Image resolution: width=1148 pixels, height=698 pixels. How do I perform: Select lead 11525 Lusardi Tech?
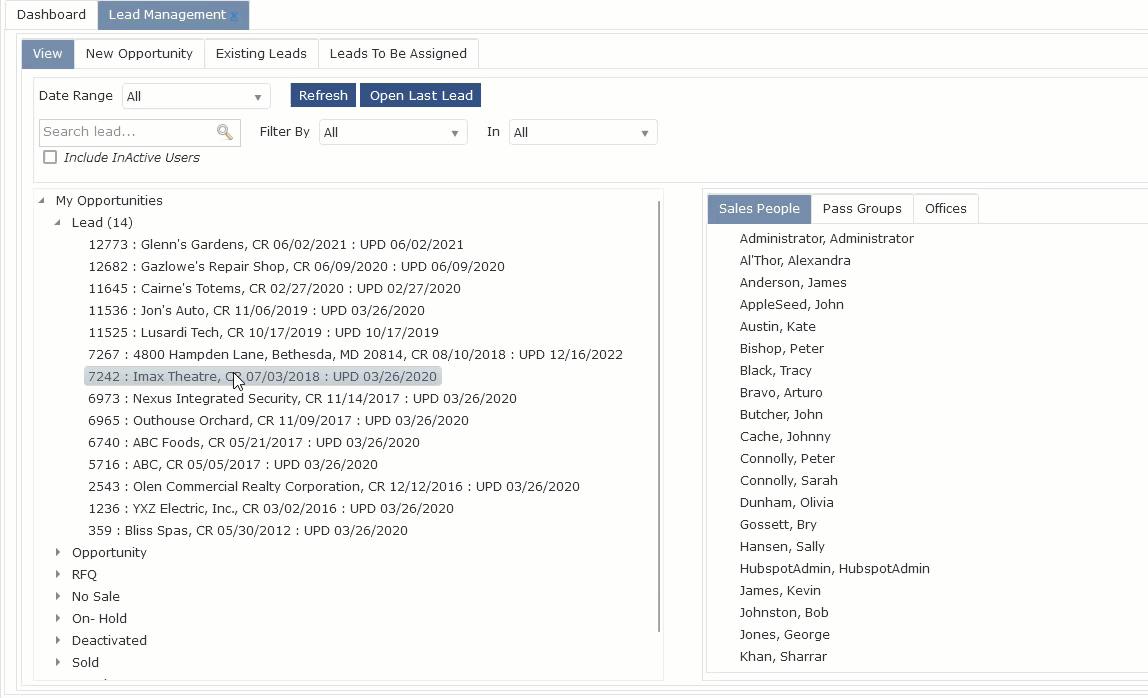(x=264, y=333)
